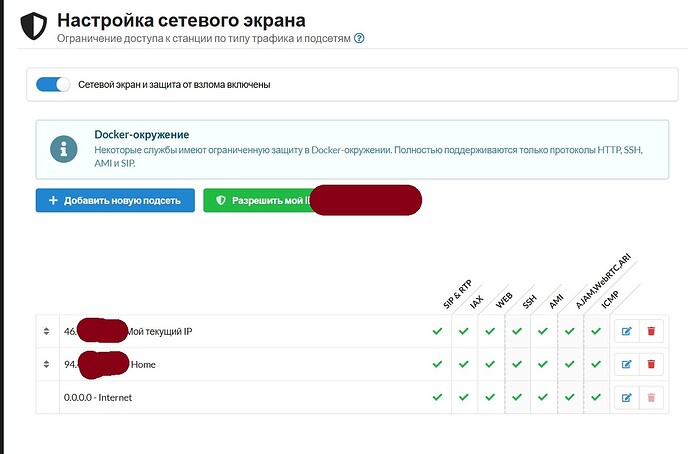Click the SIP & RTP column header
The height and width of the screenshot is (454, 690).
click(457, 294)
